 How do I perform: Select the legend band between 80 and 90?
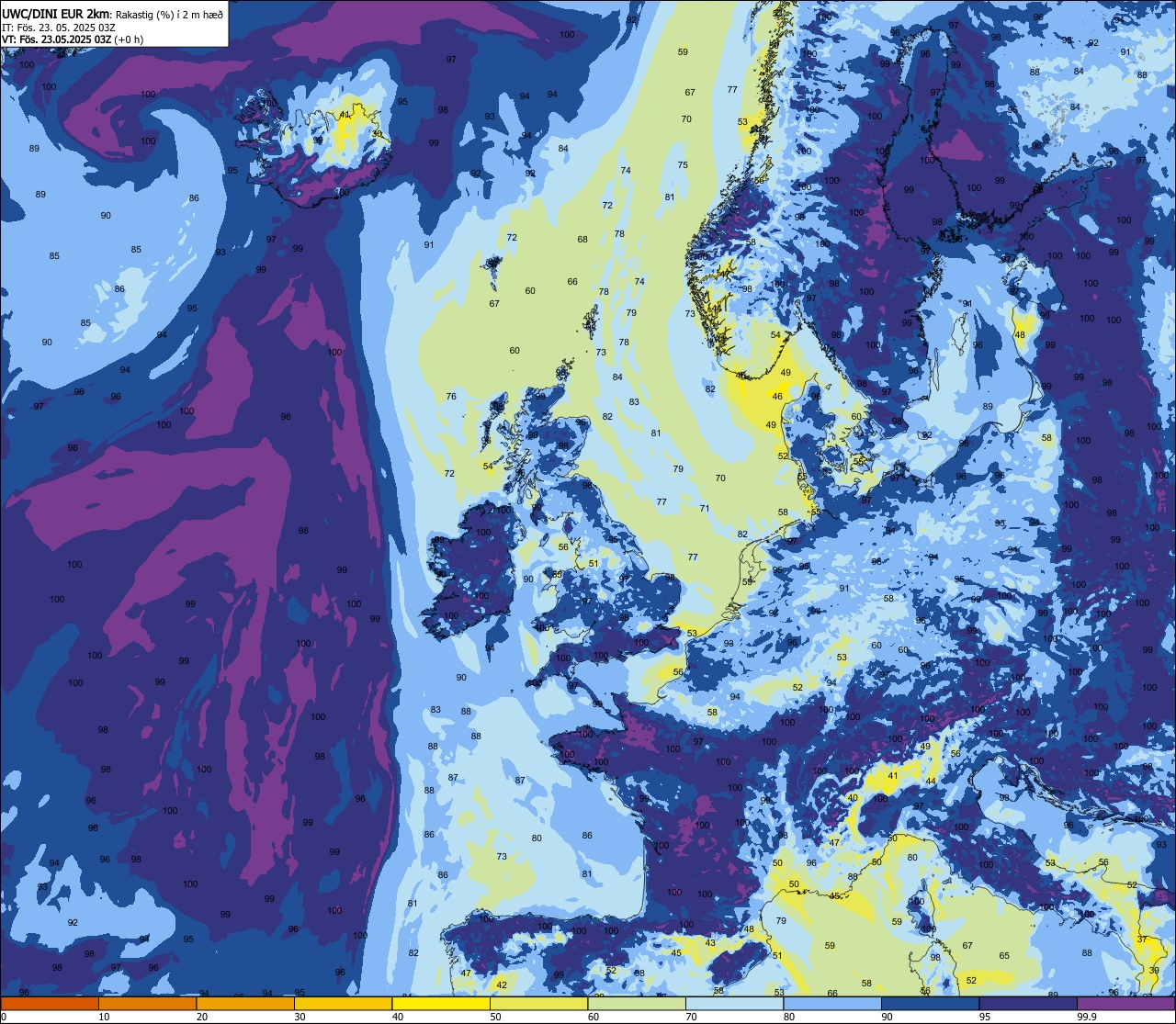coord(832,1003)
